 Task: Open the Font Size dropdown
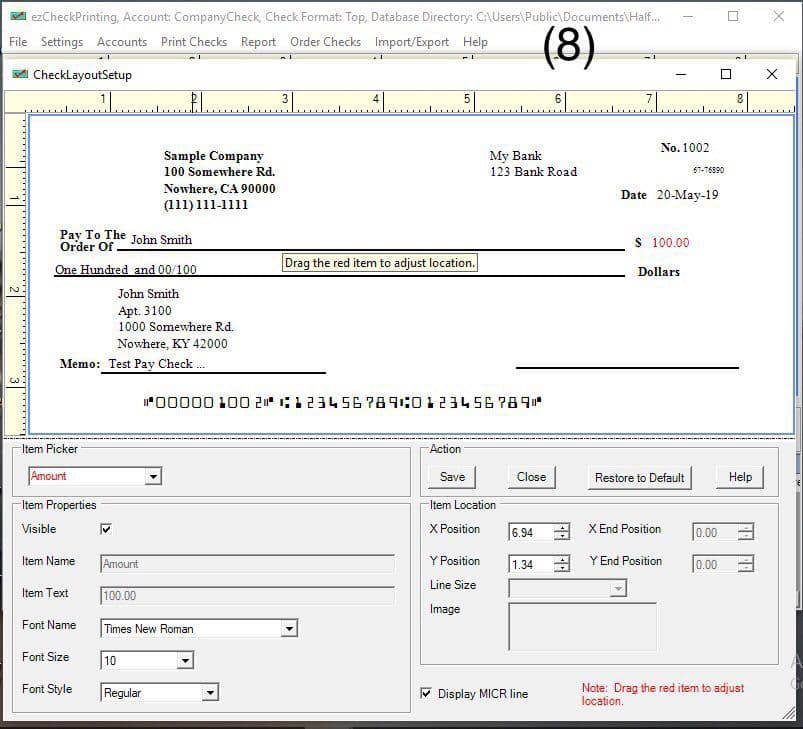185,661
